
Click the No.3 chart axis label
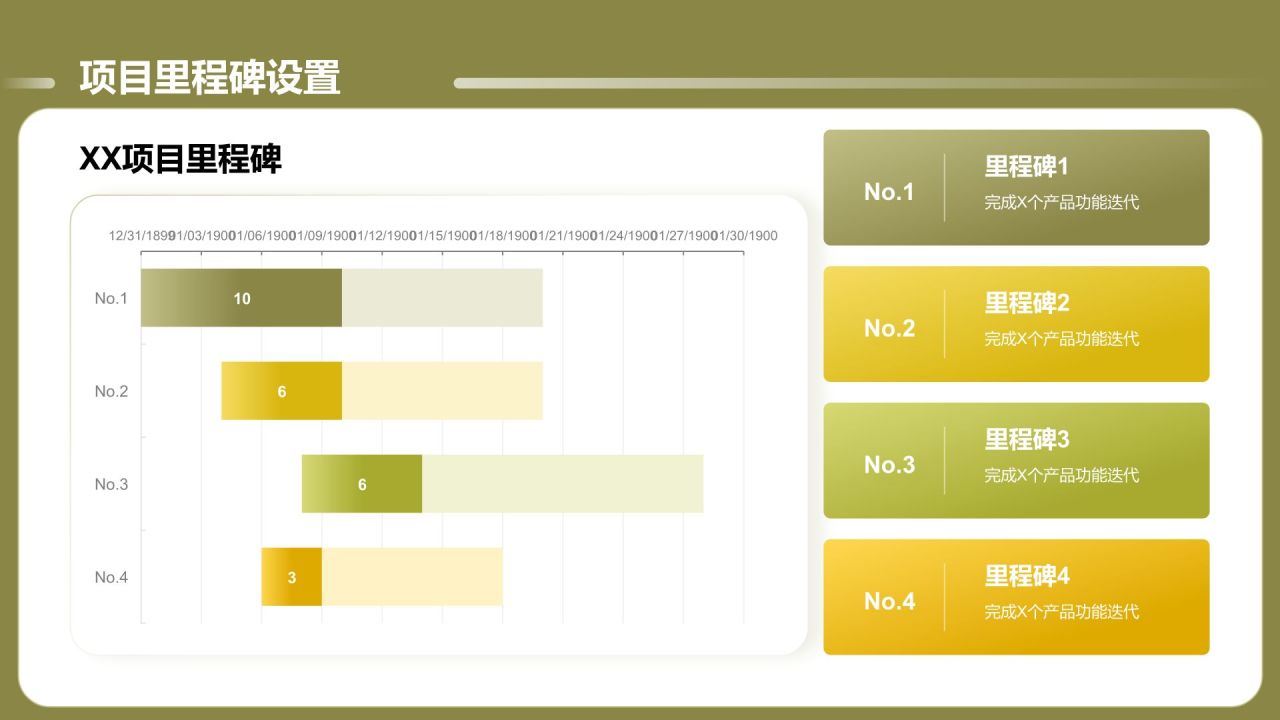click(x=111, y=484)
